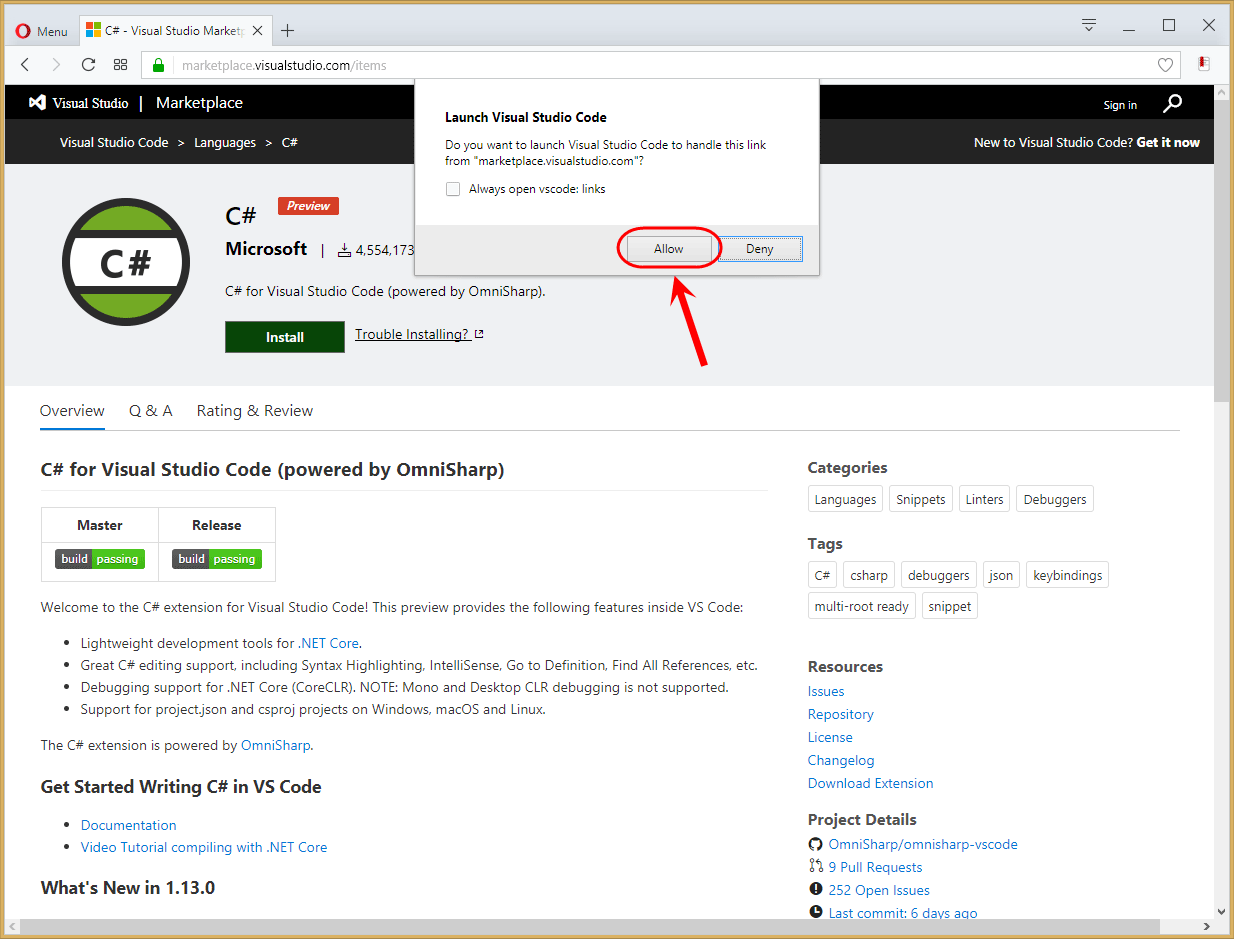This screenshot has height=939, width=1234.
Task: Open the marketplace search magnifier
Action: tap(1173, 103)
